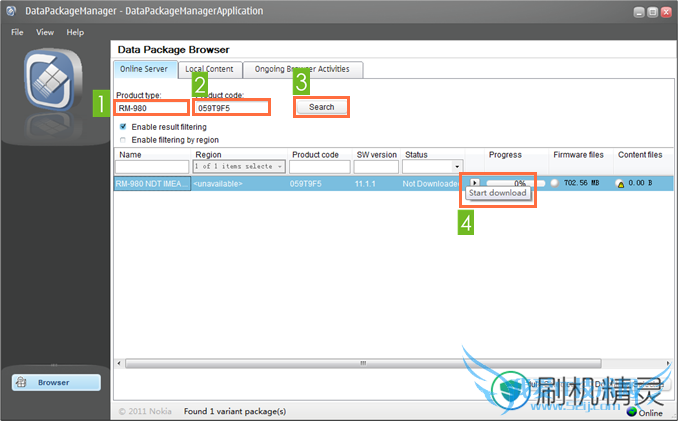The image size is (678, 421).
Task: Click the 702.56 MB firmware size
Action: pyautogui.click(x=582, y=183)
